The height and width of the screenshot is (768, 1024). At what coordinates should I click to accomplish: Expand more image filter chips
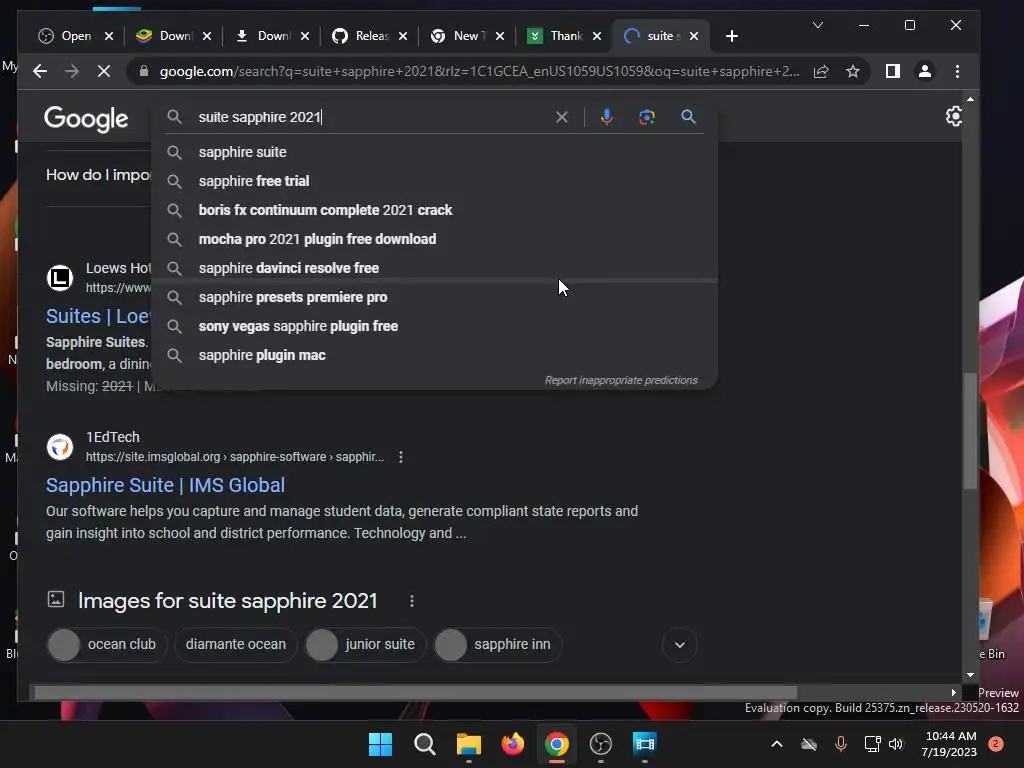point(680,645)
